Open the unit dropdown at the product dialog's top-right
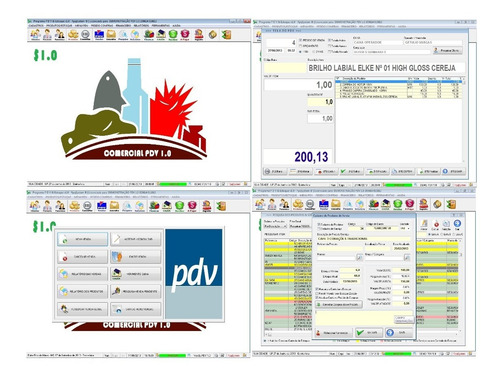500x378 pixels. [405, 229]
